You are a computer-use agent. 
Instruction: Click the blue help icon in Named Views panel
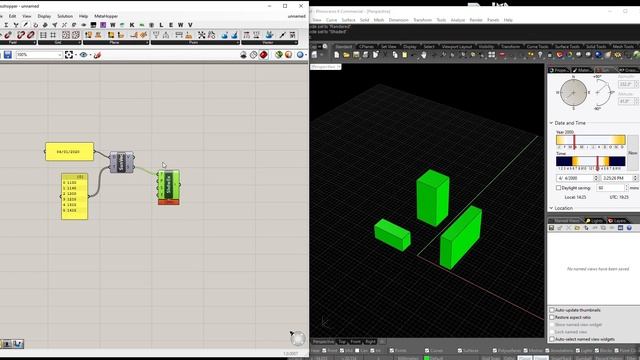629,228
